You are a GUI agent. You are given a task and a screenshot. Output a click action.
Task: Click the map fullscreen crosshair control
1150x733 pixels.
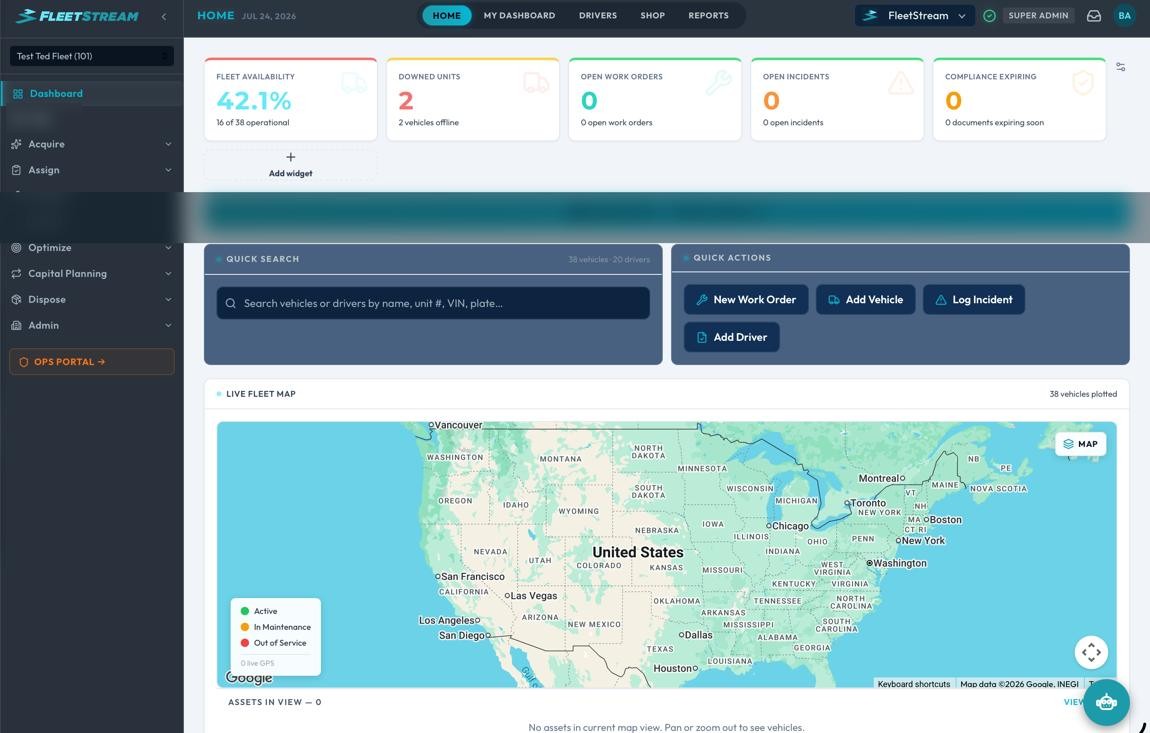(1091, 652)
